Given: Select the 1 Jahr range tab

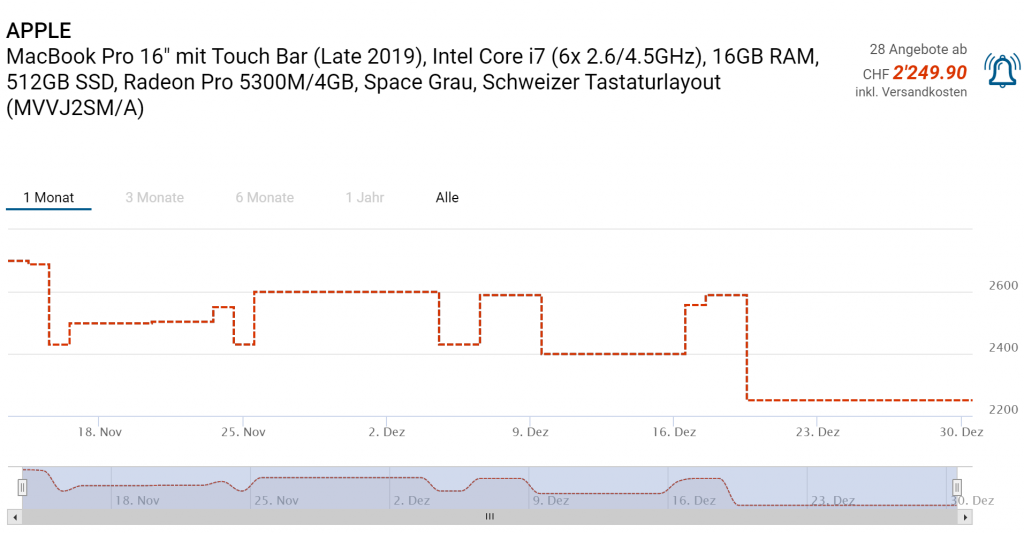Looking at the screenshot, I should (364, 197).
